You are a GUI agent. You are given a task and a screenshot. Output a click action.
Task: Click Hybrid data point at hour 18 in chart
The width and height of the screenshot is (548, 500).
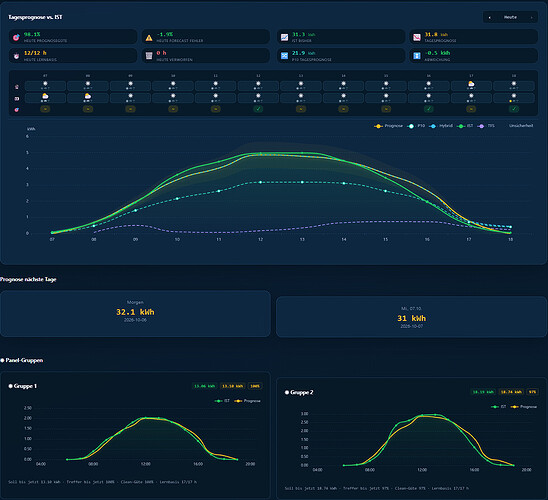point(511,227)
